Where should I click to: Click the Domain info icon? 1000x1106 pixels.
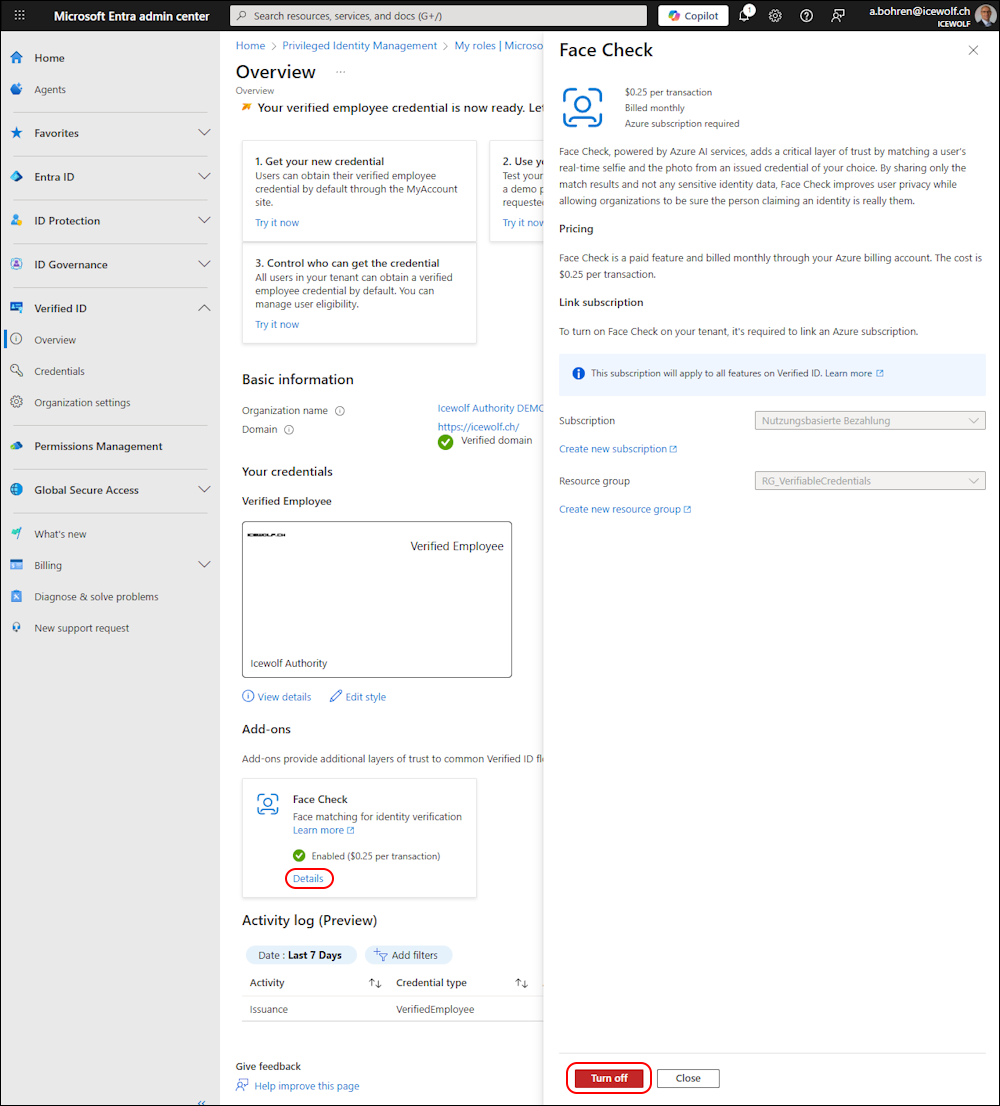289,430
